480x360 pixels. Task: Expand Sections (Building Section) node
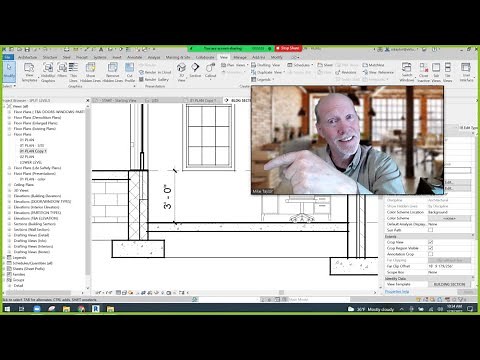click(9, 224)
